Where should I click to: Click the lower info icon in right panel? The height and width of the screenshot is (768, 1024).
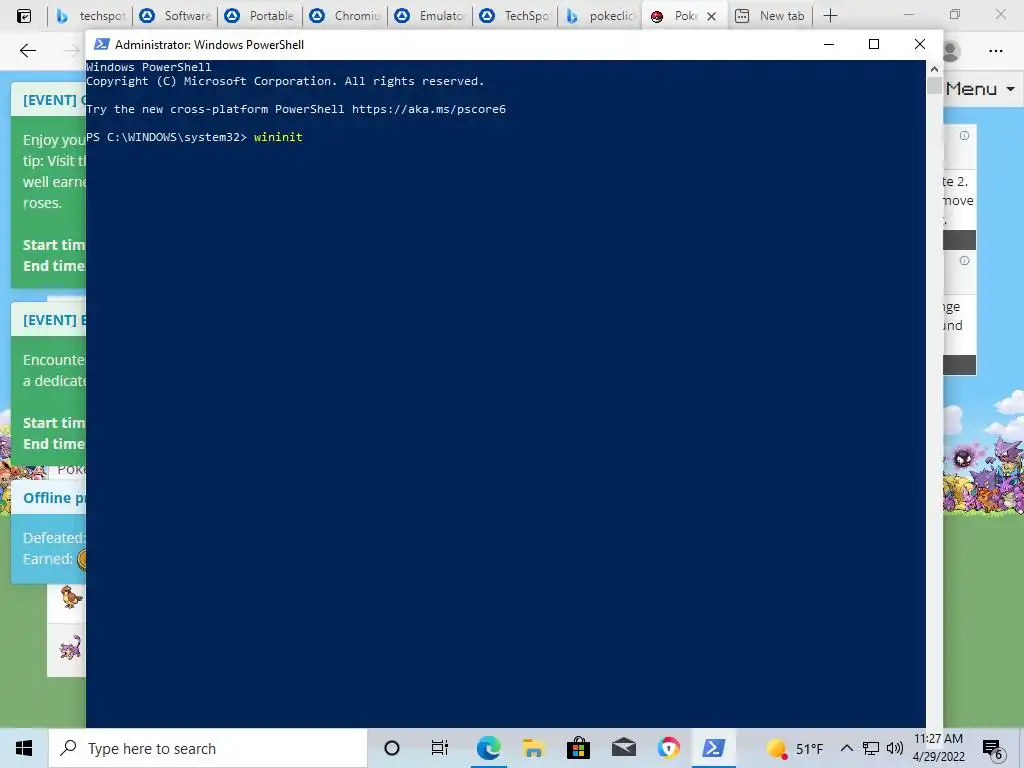pos(964,261)
